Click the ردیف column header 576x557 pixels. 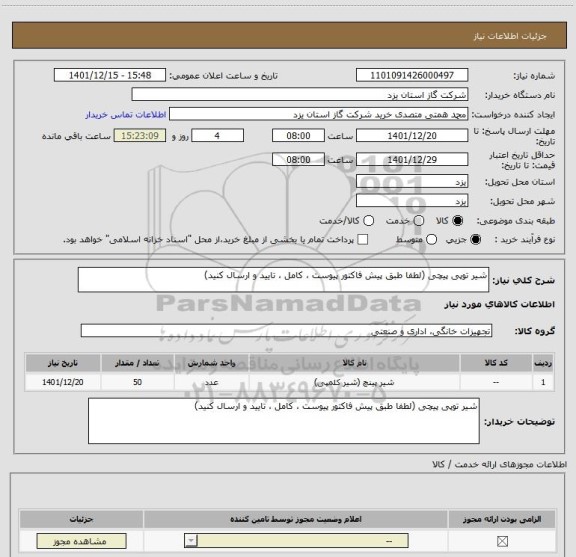[x=543, y=363]
